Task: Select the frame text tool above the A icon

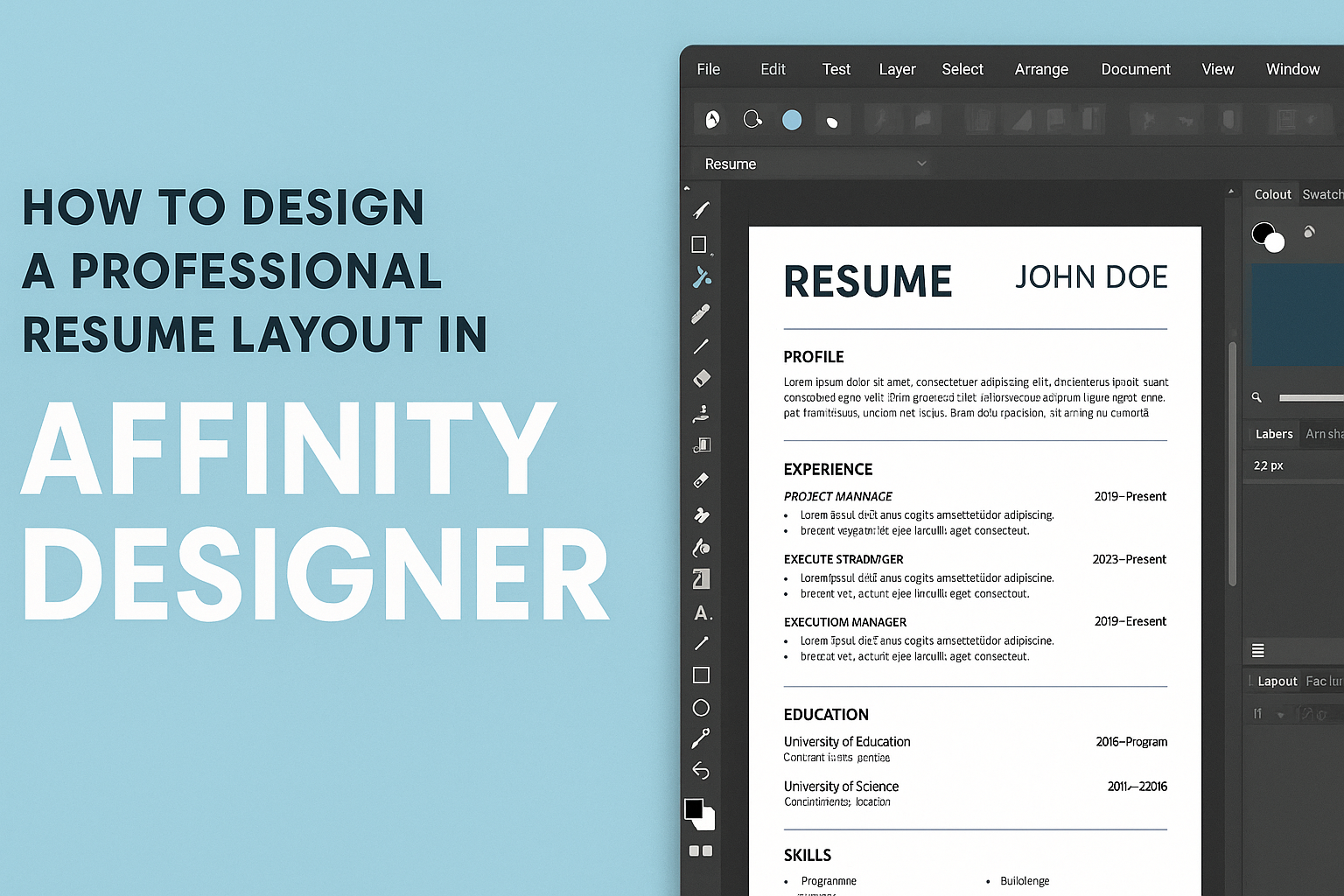Action: (x=701, y=579)
